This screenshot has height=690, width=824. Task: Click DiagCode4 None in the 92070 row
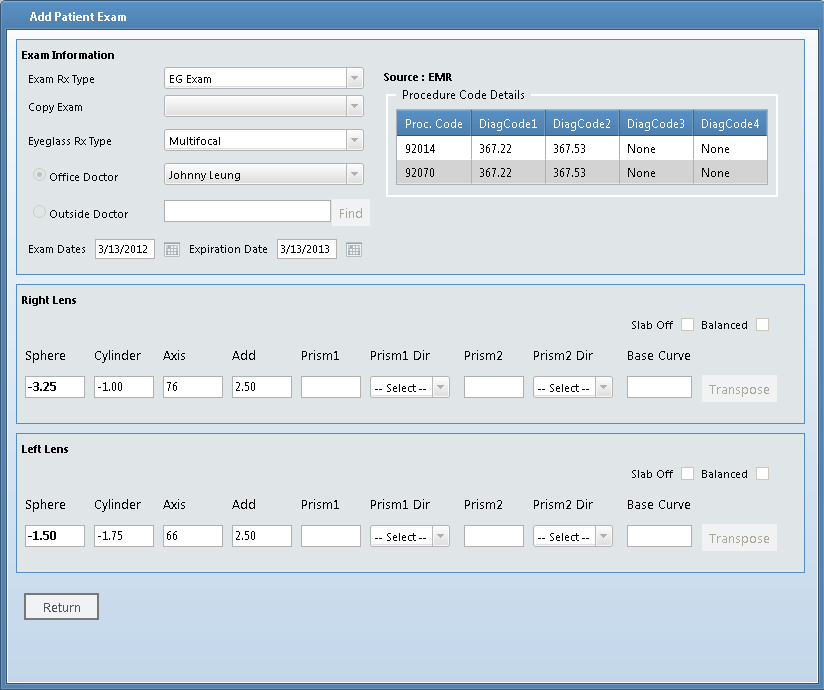tap(730, 172)
